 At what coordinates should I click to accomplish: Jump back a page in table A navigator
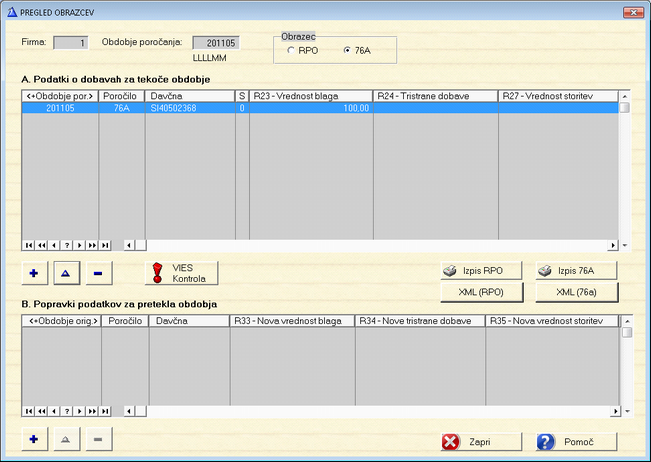click(x=42, y=245)
